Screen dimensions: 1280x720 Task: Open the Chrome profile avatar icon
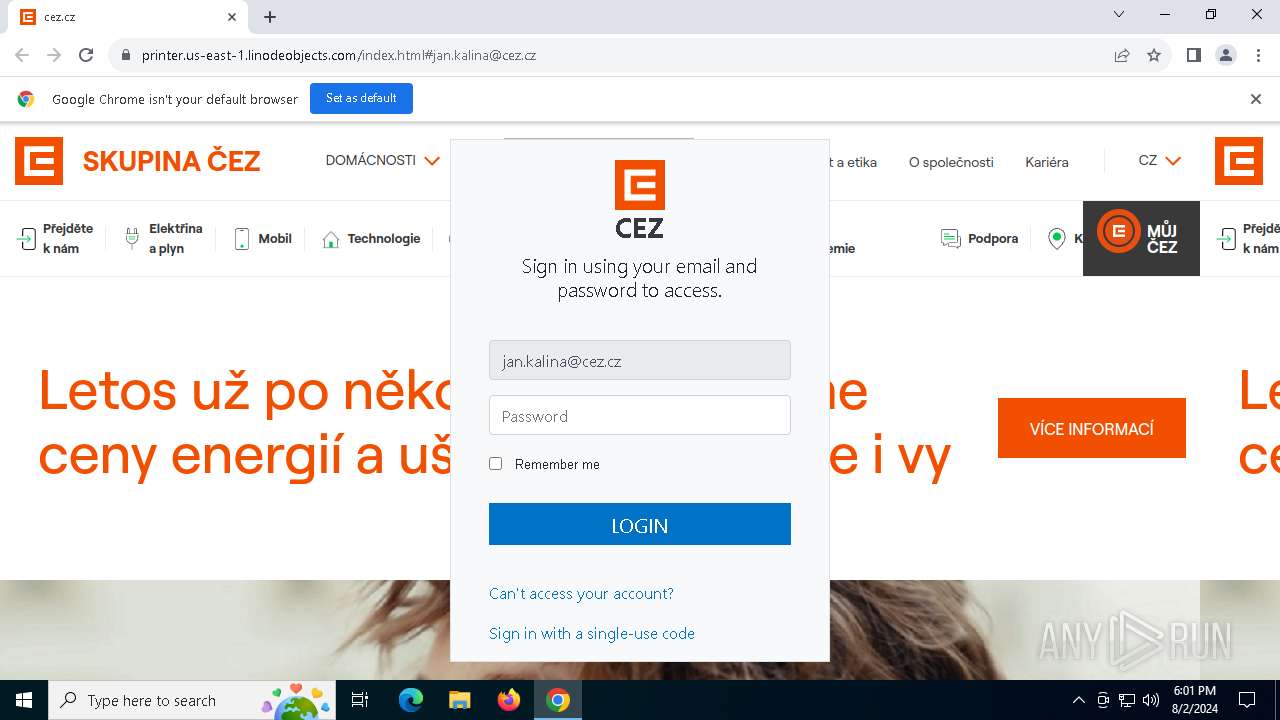click(x=1226, y=55)
